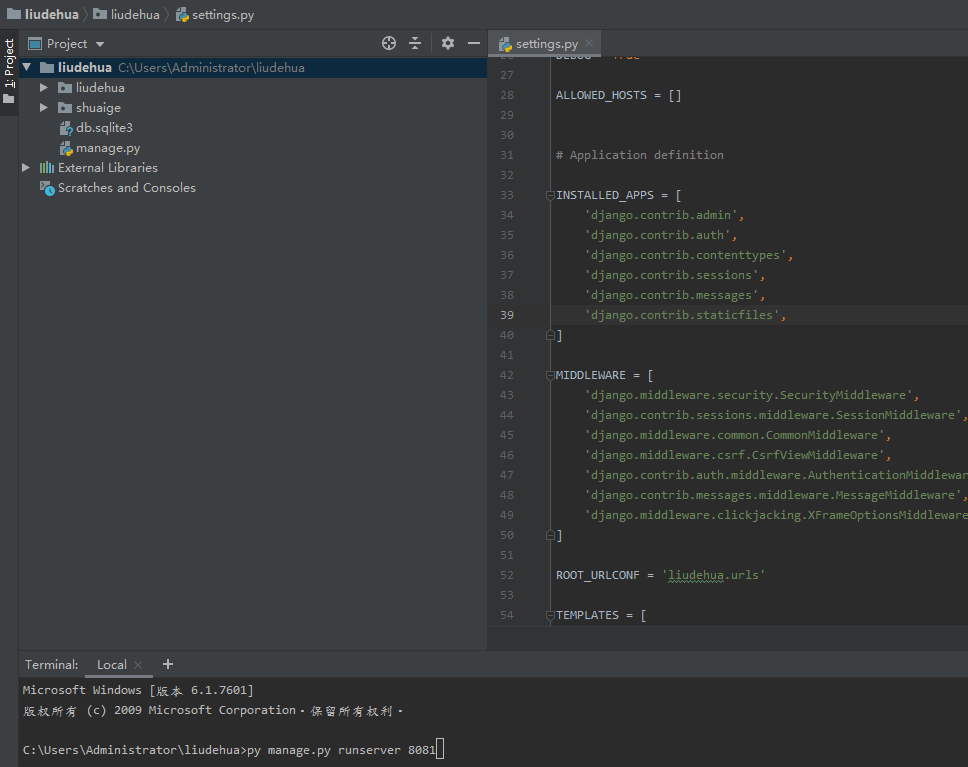Close the settings.py editor tab
968x767 pixels.
point(589,43)
